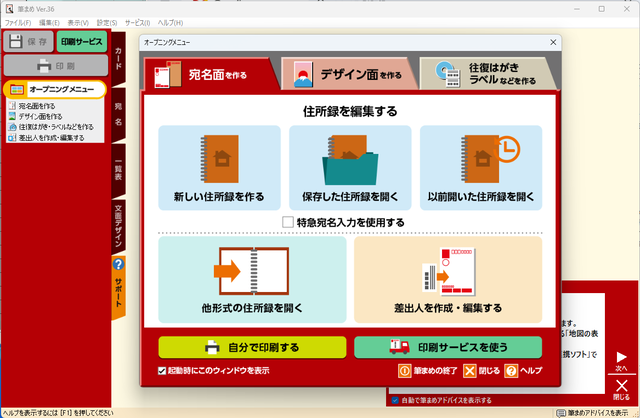Image resolution: width=640 pixels, height=418 pixels.
Task: Switch to the 文面デザイン vertical tab
Action: [x=118, y=227]
